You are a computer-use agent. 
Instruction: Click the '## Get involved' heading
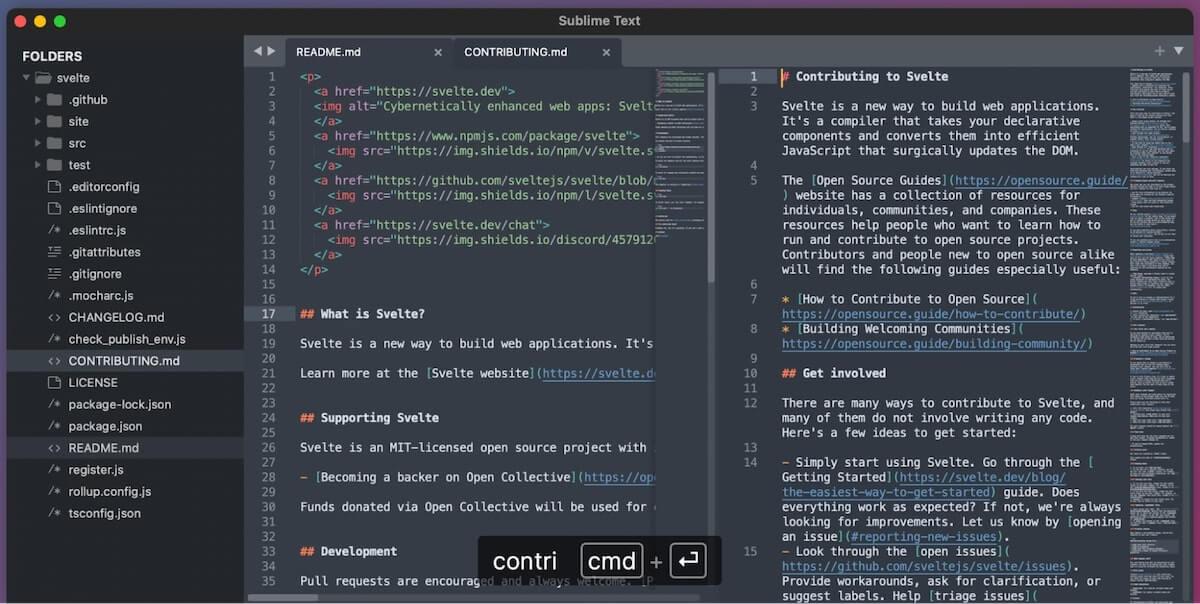pyautogui.click(x=834, y=373)
